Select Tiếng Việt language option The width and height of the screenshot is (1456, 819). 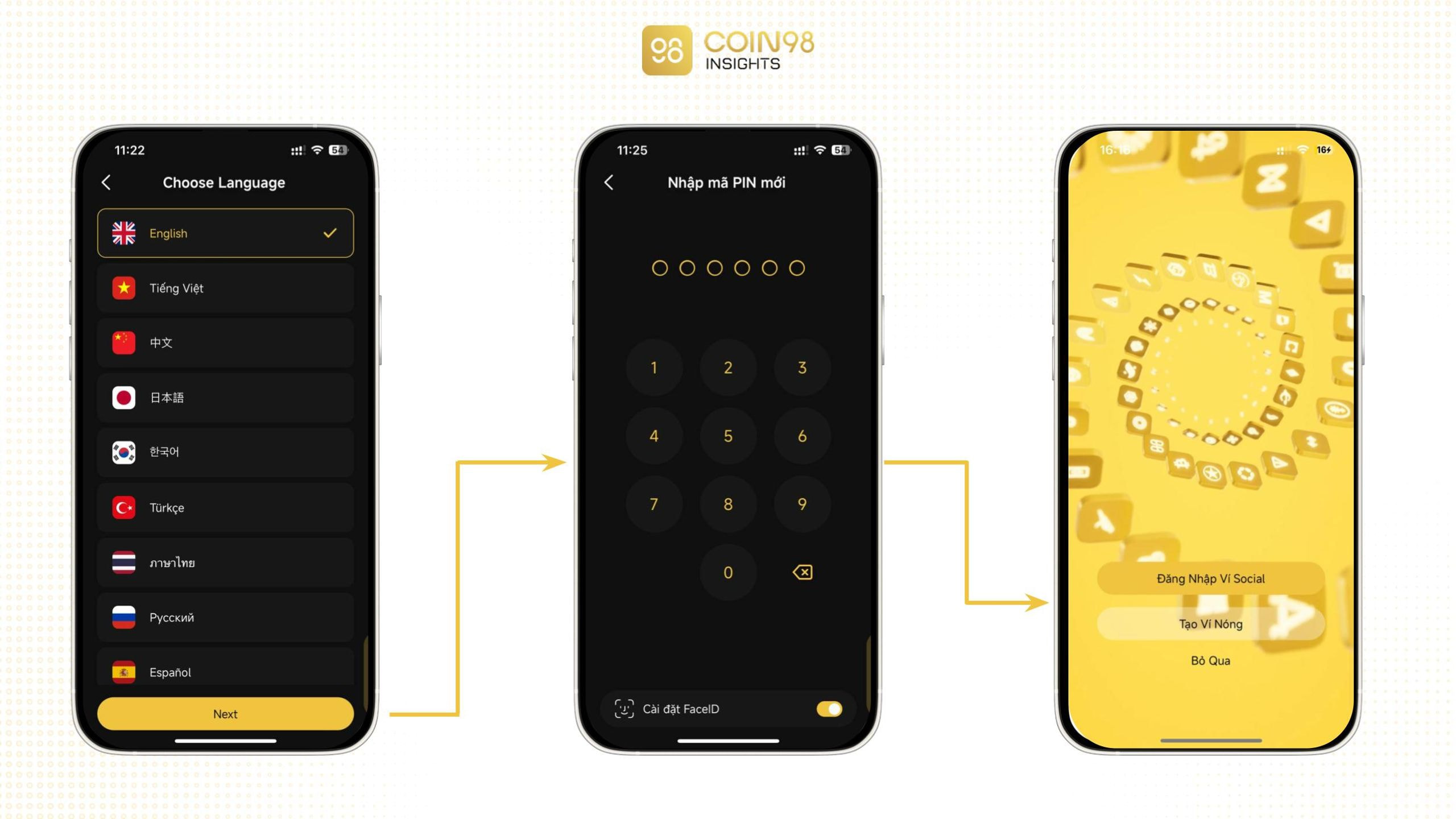click(x=225, y=288)
